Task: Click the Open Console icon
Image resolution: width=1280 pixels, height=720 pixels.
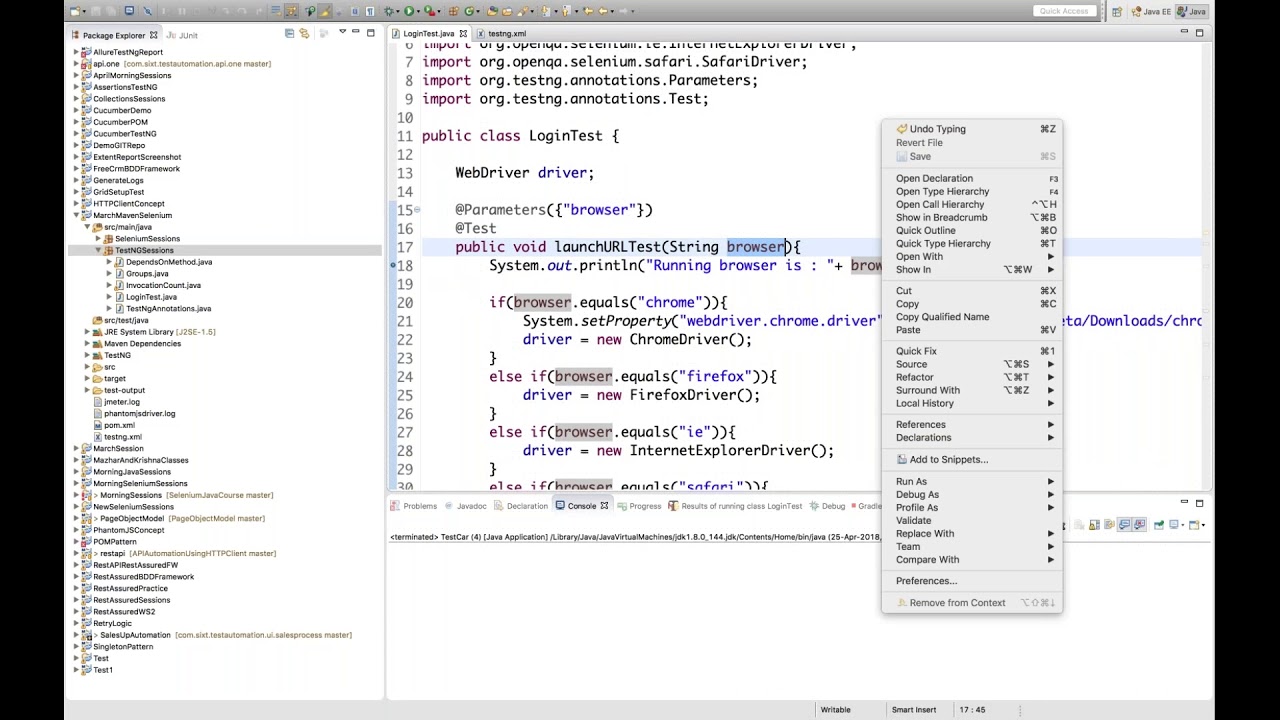Action: (x=1194, y=524)
